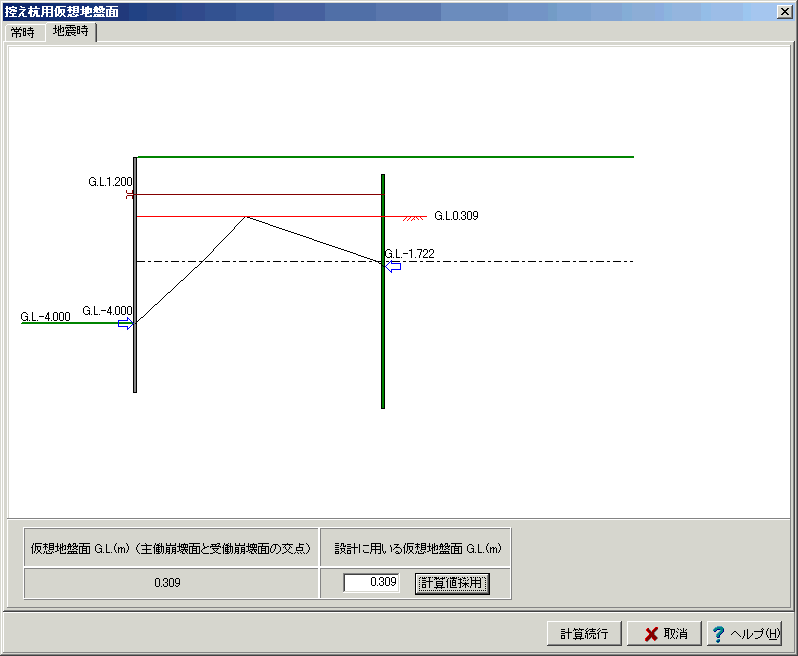798x656 pixels.
Task: Click the 仮想地盤面 G.L.(m) header cell
Action: pyautogui.click(x=171, y=548)
